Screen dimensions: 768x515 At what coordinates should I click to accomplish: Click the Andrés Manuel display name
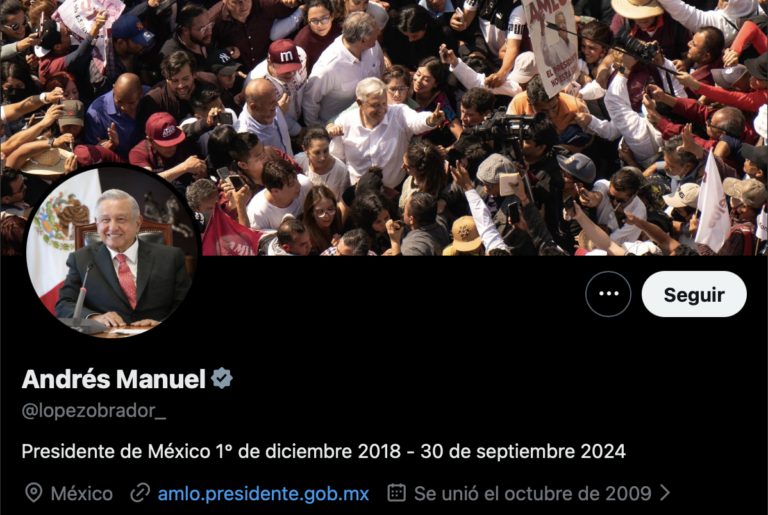114,379
